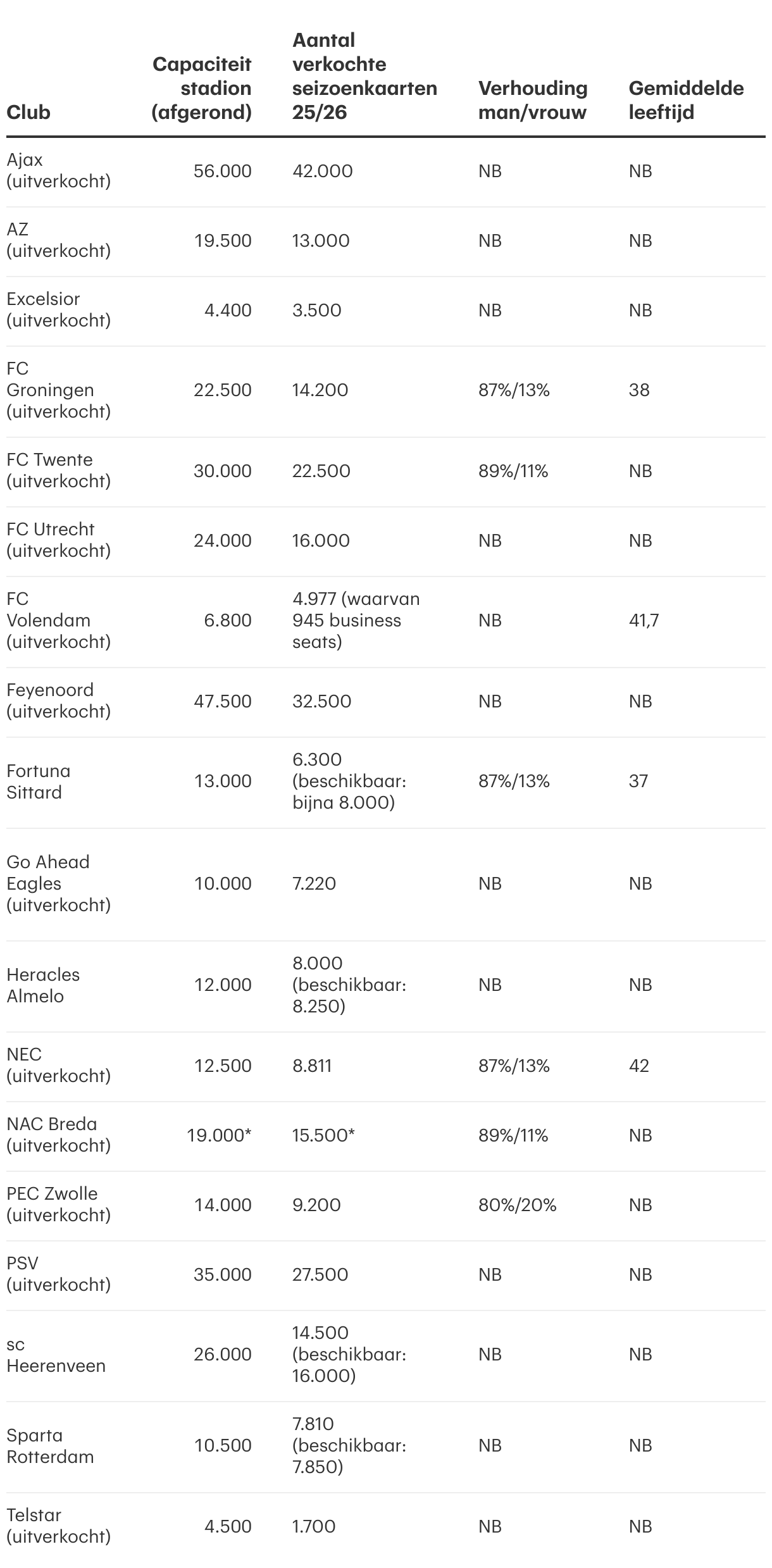This screenshot has height=1568, width=772.
Task: Click the Capaciteit stadion column header
Action: click(x=202, y=88)
